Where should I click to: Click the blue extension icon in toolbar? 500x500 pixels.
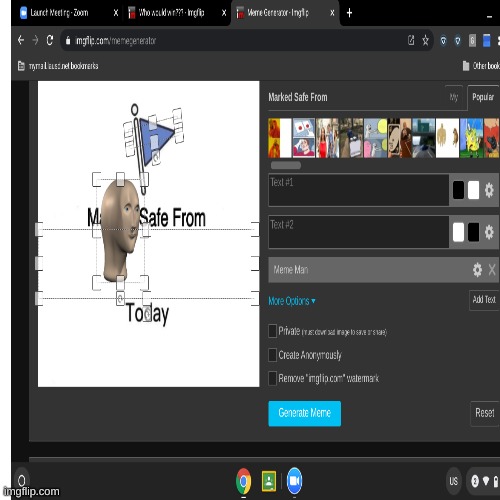[x=487, y=40]
